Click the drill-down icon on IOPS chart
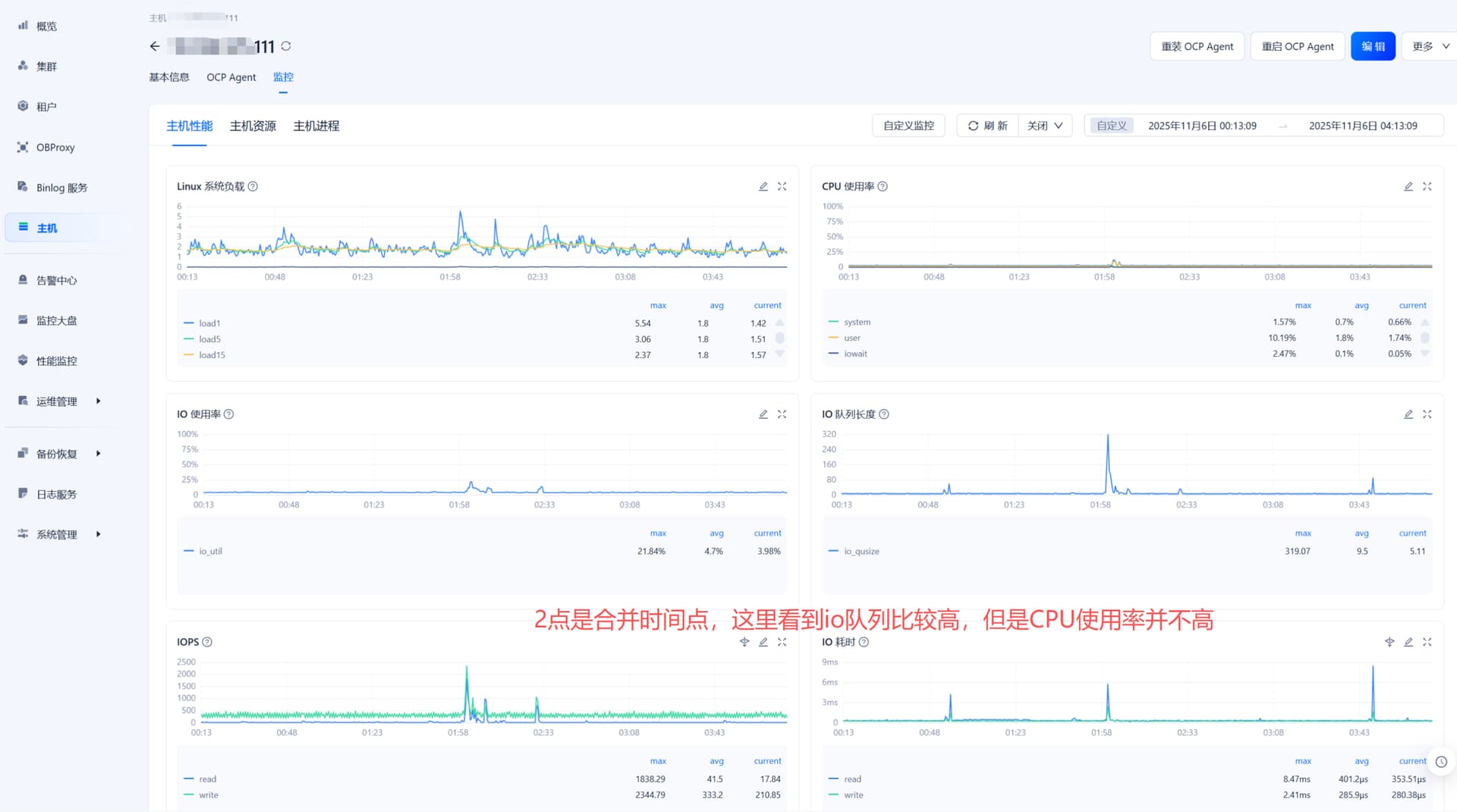The width and height of the screenshot is (1457, 812). [744, 642]
